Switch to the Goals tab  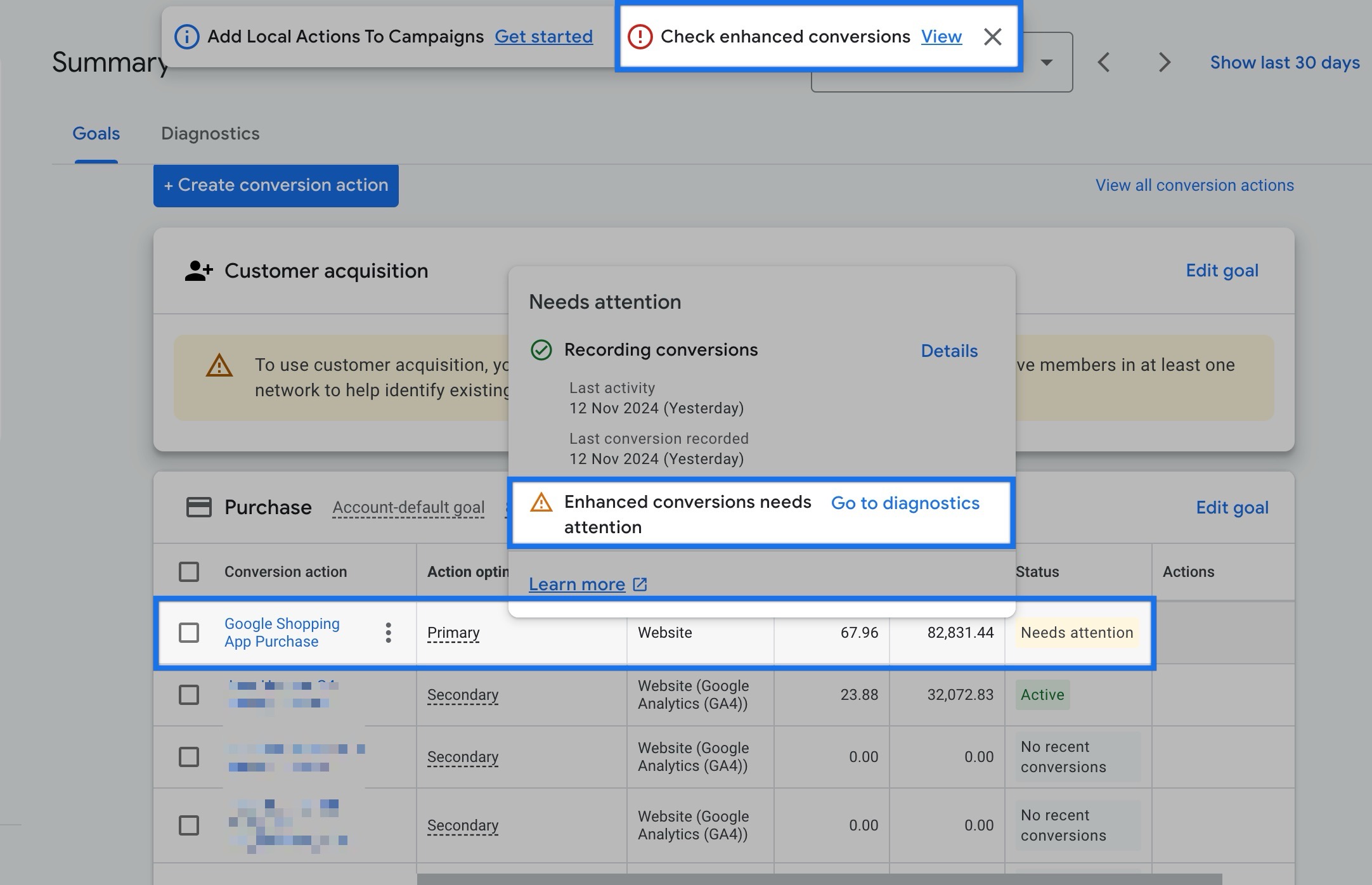coord(96,133)
